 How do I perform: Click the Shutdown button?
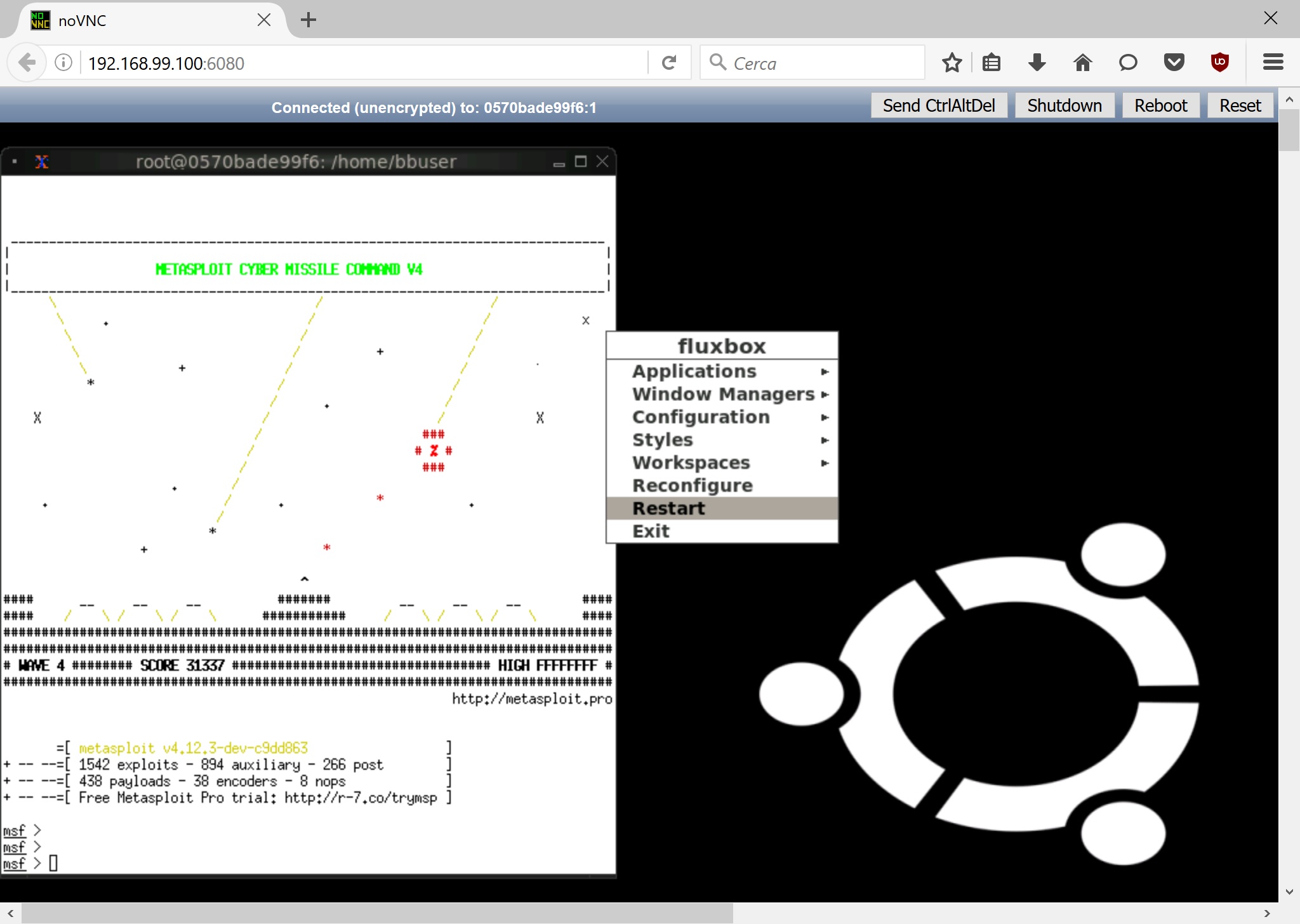coord(1065,105)
